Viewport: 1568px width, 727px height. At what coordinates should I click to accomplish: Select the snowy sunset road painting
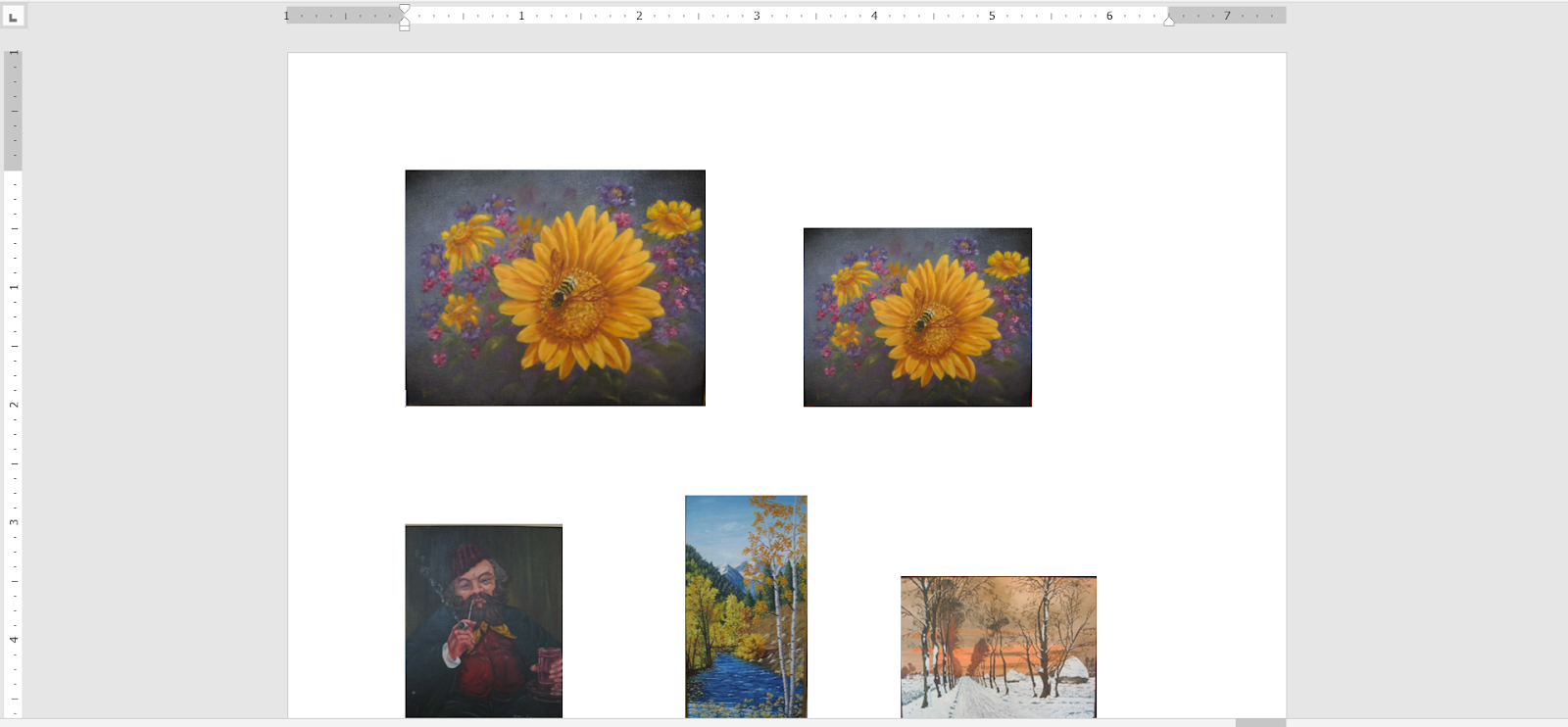(x=999, y=647)
